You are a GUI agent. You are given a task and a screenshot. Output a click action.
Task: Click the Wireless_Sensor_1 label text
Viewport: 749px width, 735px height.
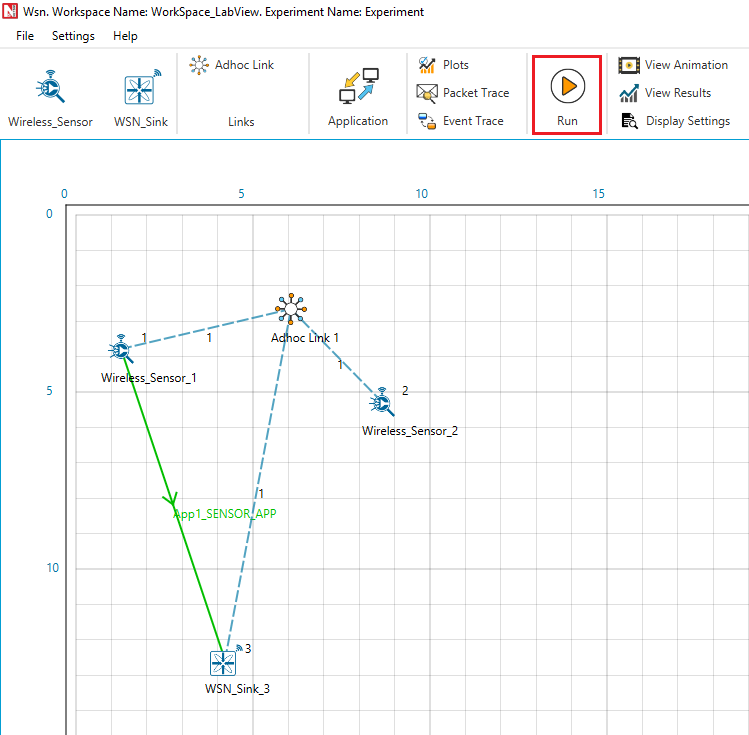click(149, 378)
